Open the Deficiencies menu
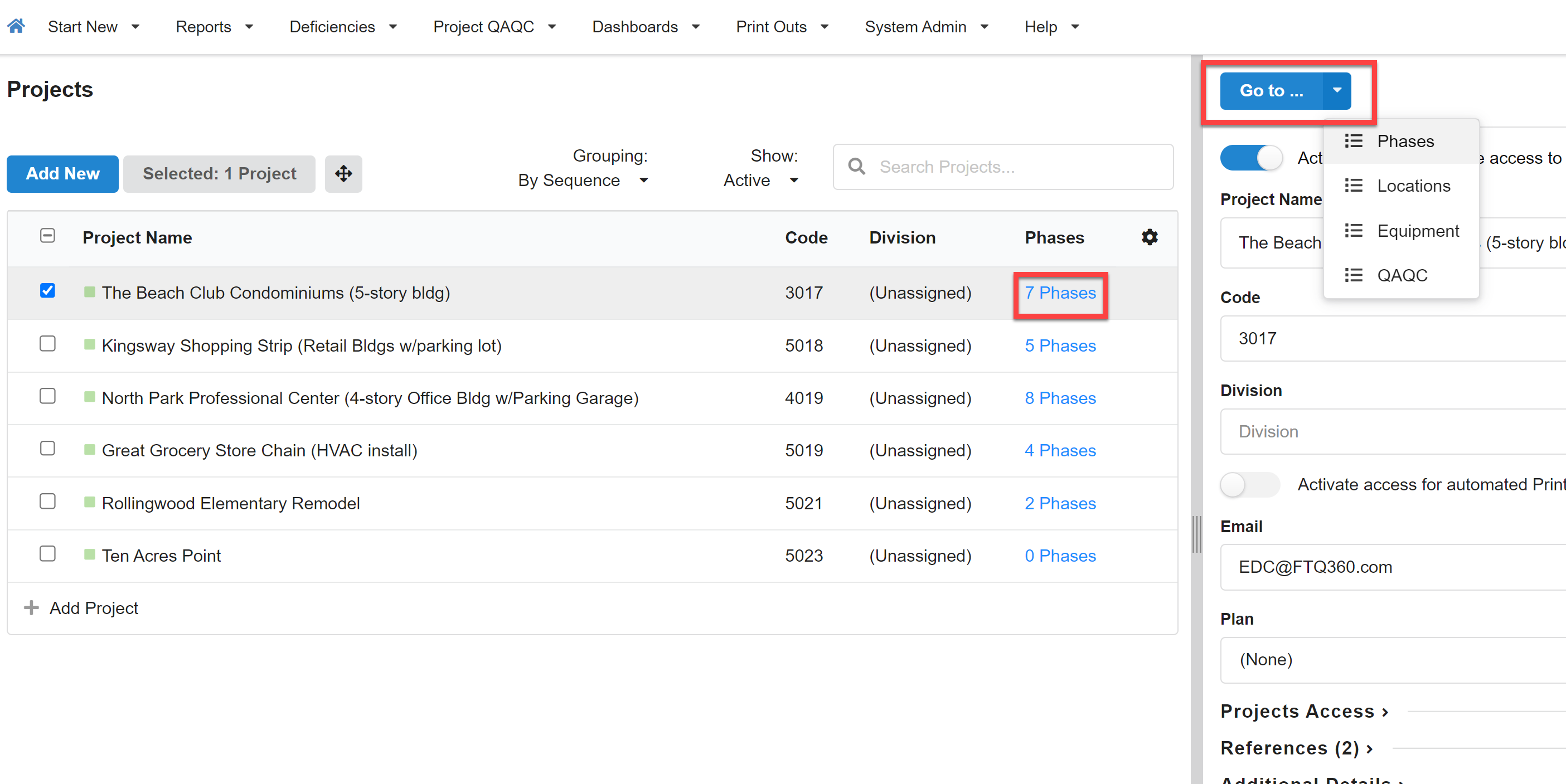1566x784 pixels. pyautogui.click(x=343, y=27)
